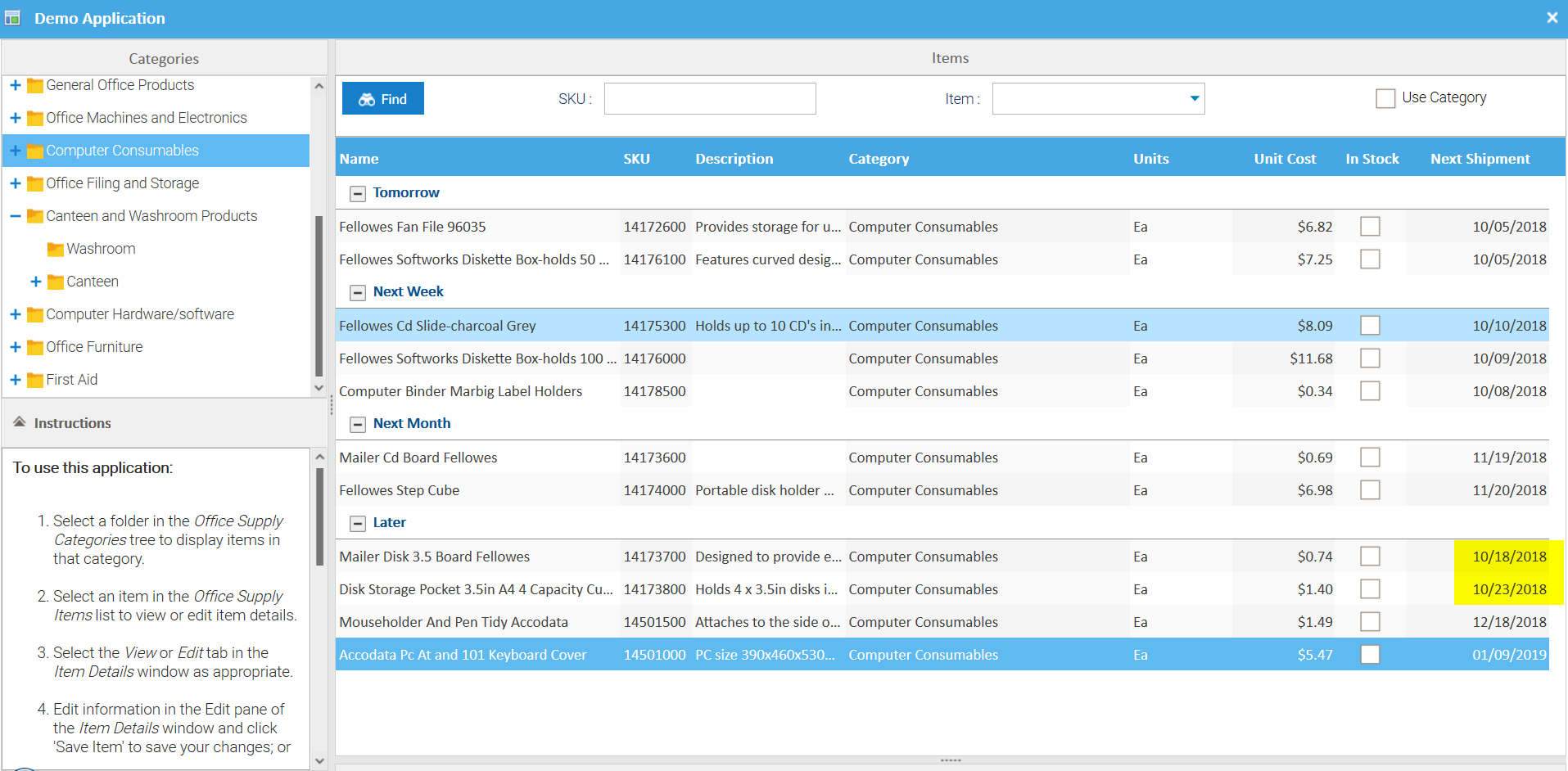Click the Computer Consumables folder icon
This screenshot has height=771, width=1568.
[35, 151]
